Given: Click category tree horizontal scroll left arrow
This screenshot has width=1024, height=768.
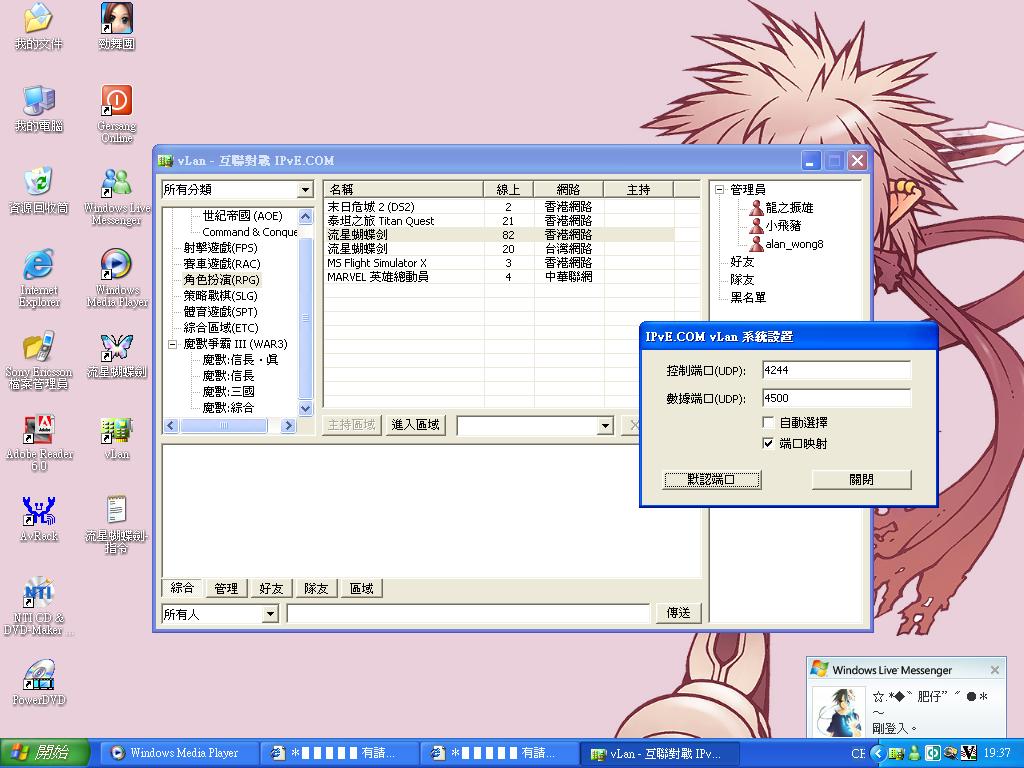Looking at the screenshot, I should (172, 425).
